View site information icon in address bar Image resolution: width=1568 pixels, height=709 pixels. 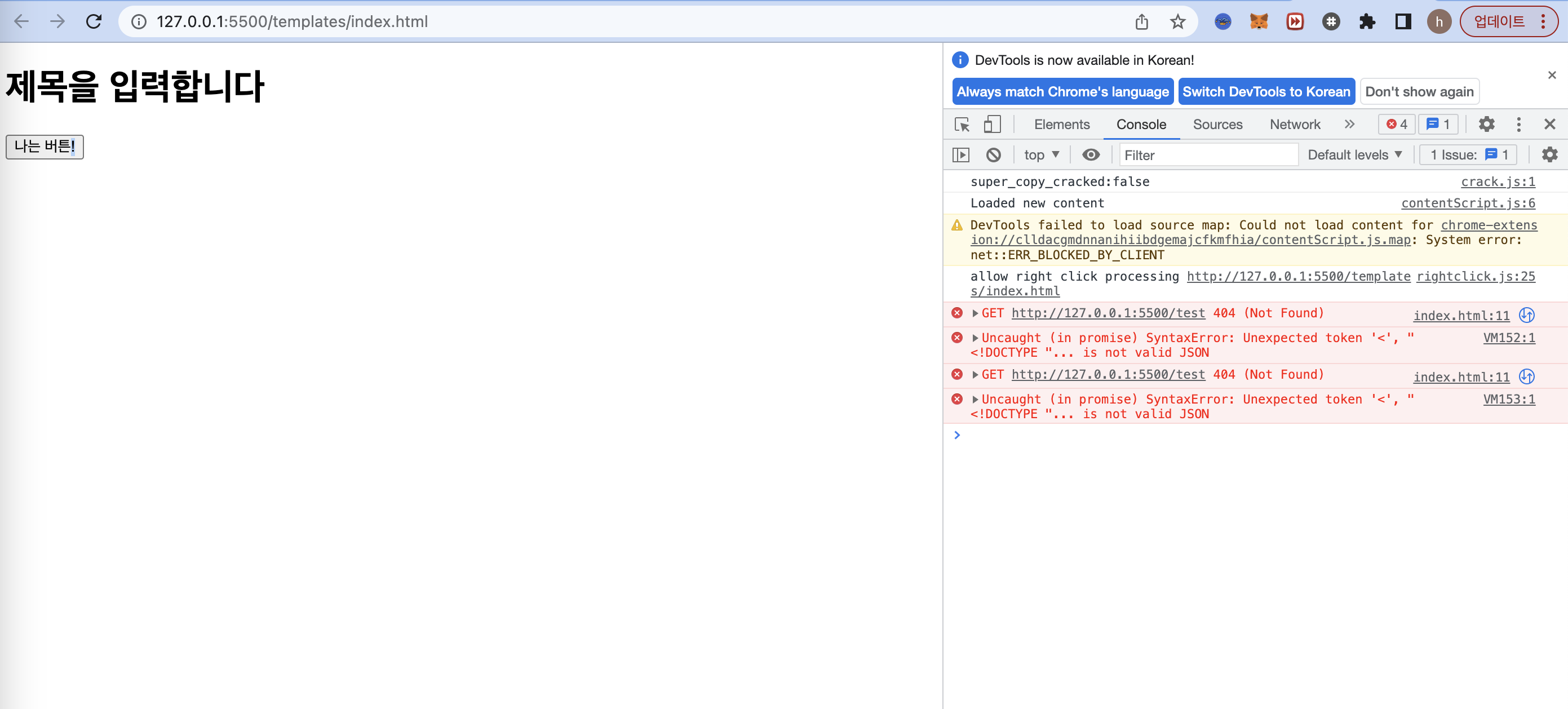[x=139, y=22]
